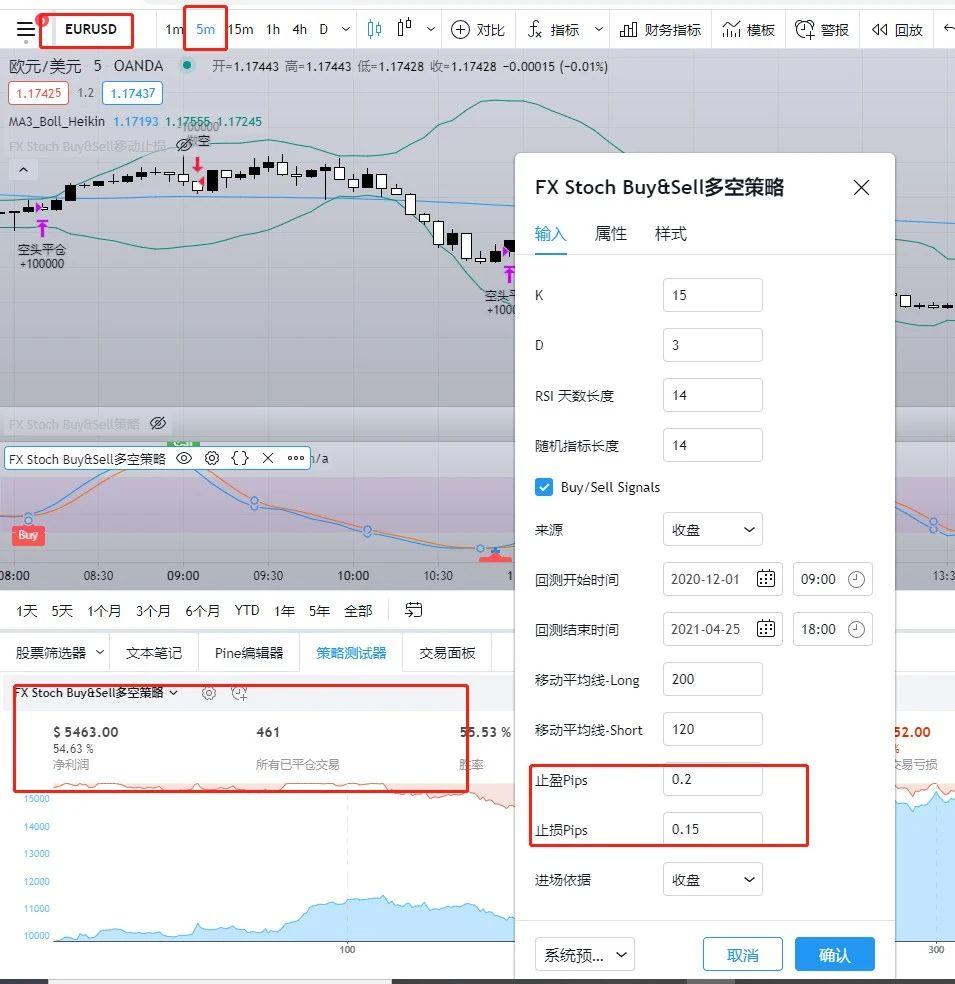955x984 pixels.
Task: Click the candlestick chart type icon
Action: [375, 30]
